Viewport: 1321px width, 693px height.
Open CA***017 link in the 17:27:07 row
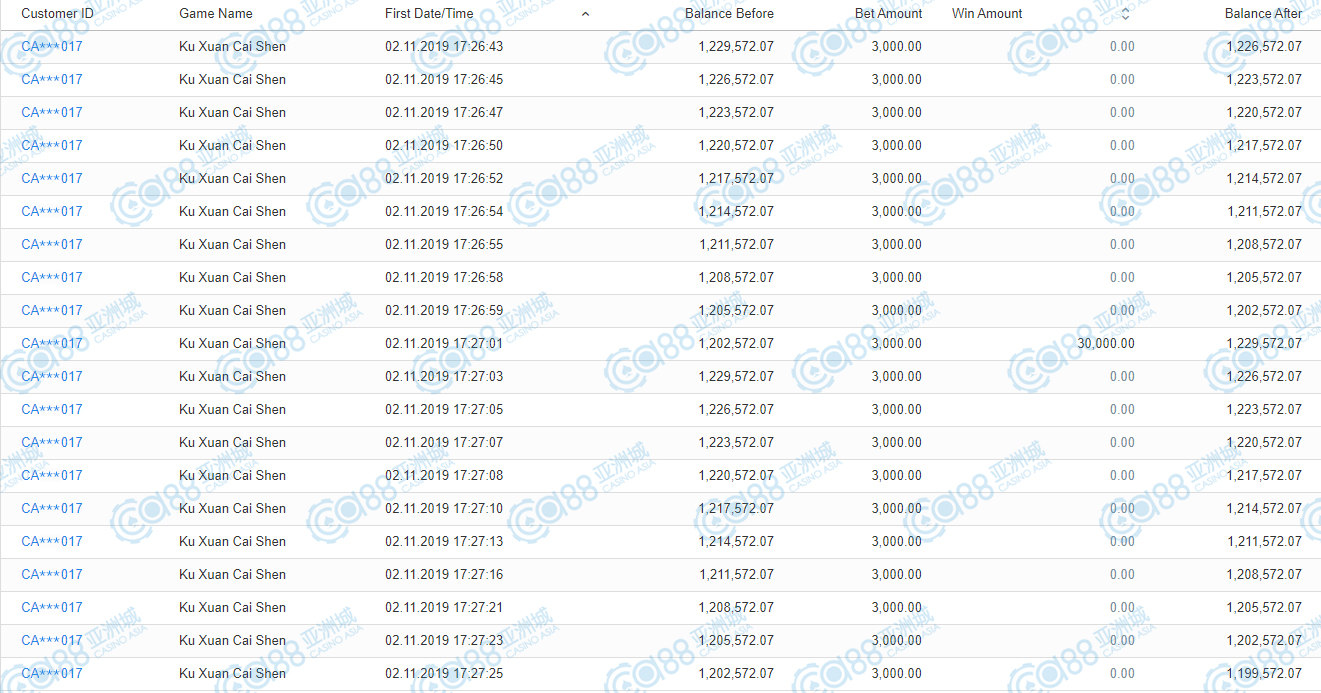click(52, 442)
